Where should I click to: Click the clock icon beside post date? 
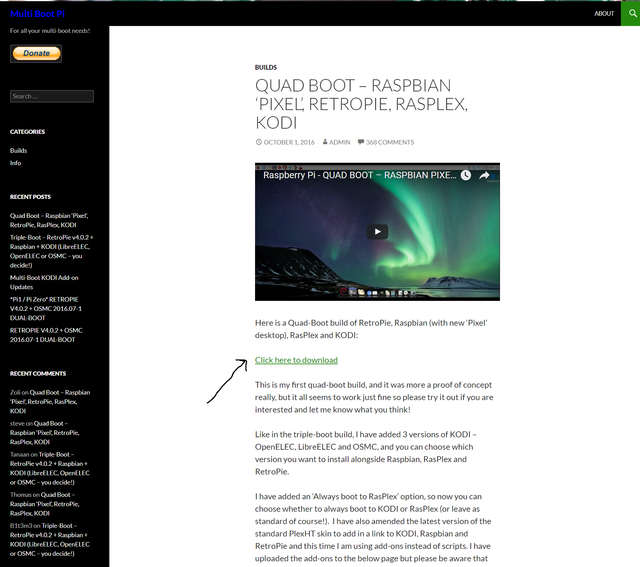pos(259,142)
